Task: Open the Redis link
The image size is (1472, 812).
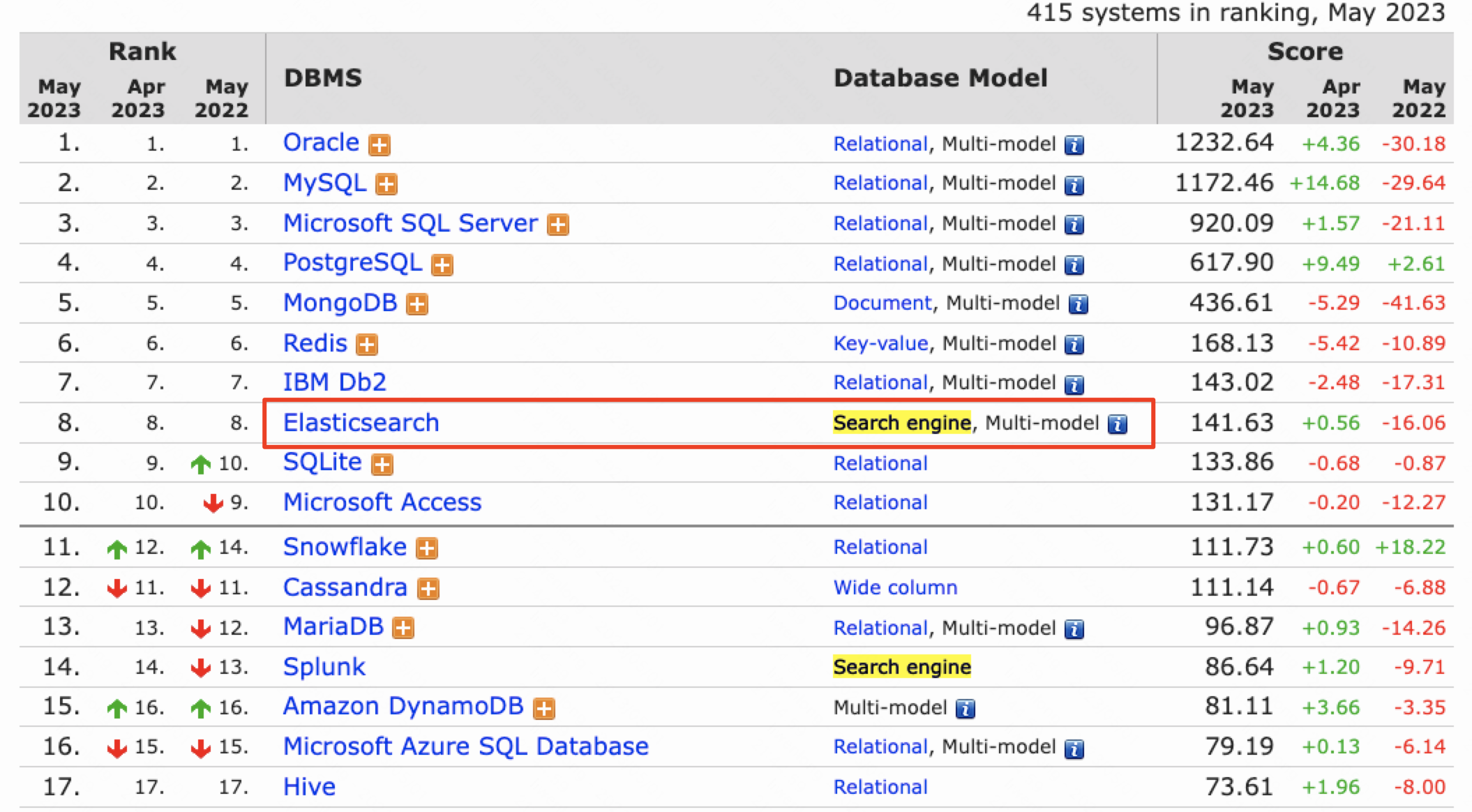Action: pos(315,343)
